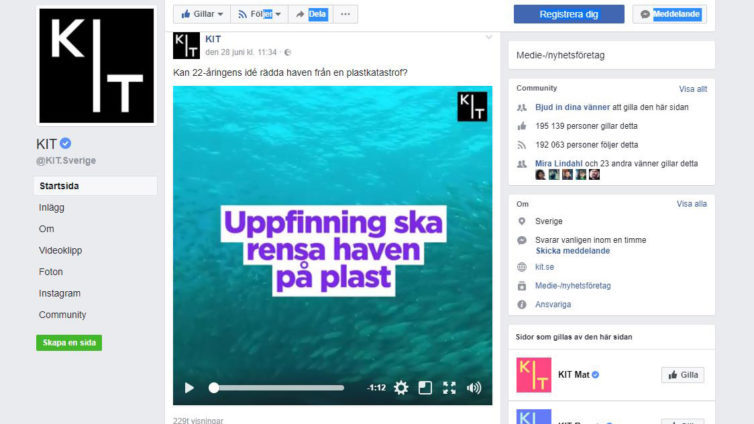This screenshot has height=424, width=754.
Task: Click the feed icon beside 192 063 personer
Action: (522, 145)
